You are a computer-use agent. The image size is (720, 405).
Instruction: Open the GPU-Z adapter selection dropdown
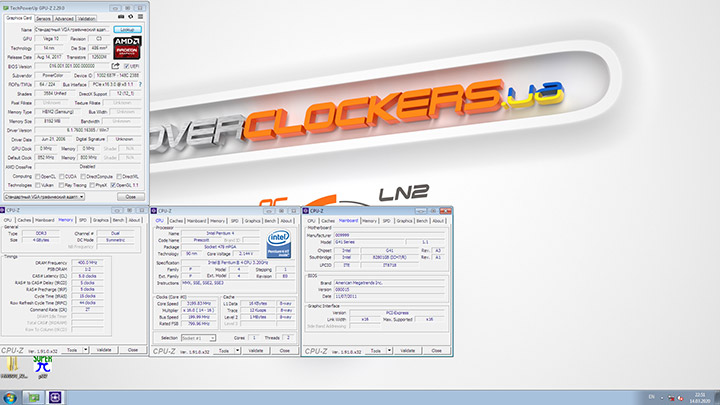click(x=44, y=197)
